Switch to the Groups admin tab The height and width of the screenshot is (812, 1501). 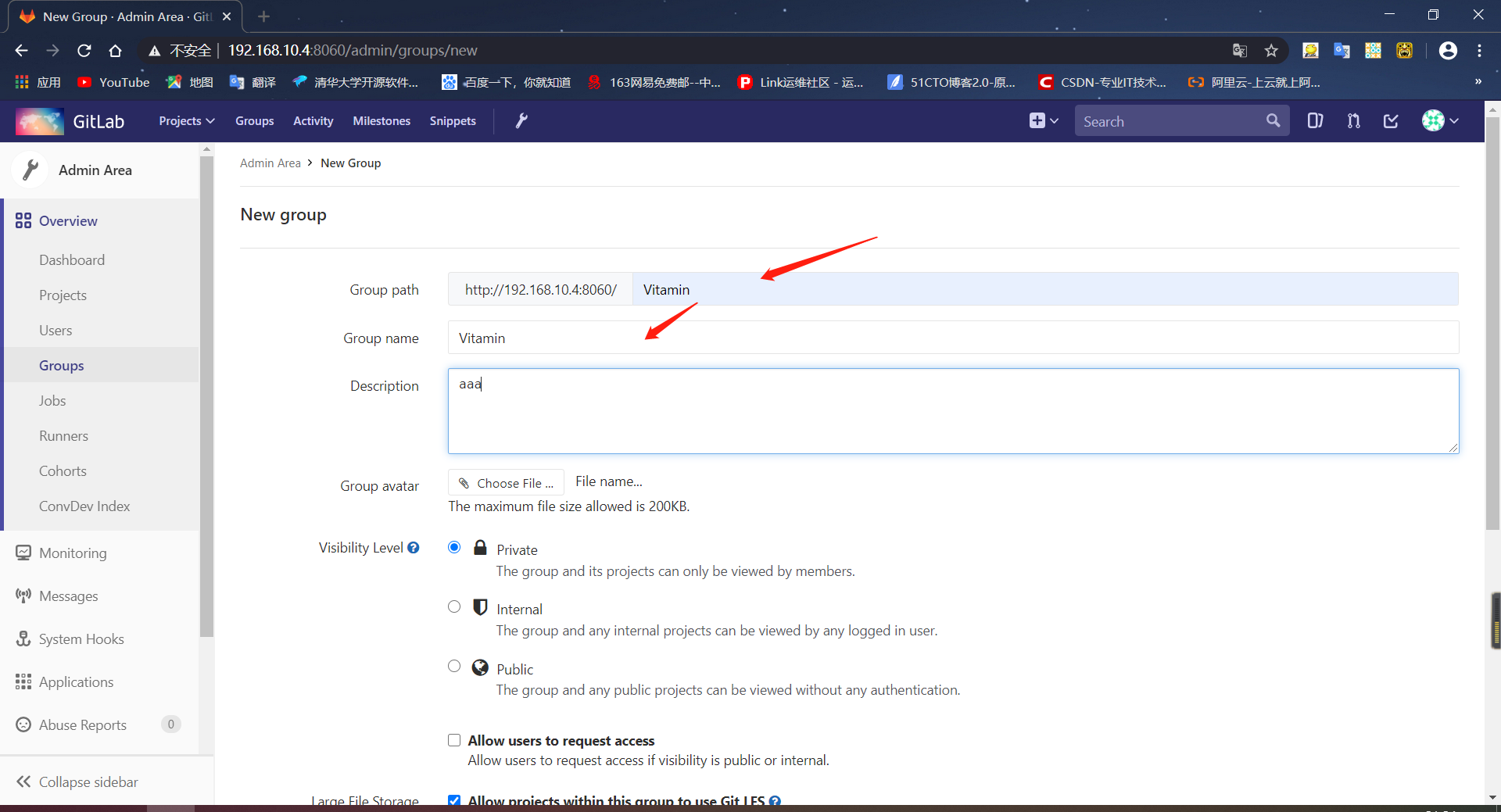[61, 365]
